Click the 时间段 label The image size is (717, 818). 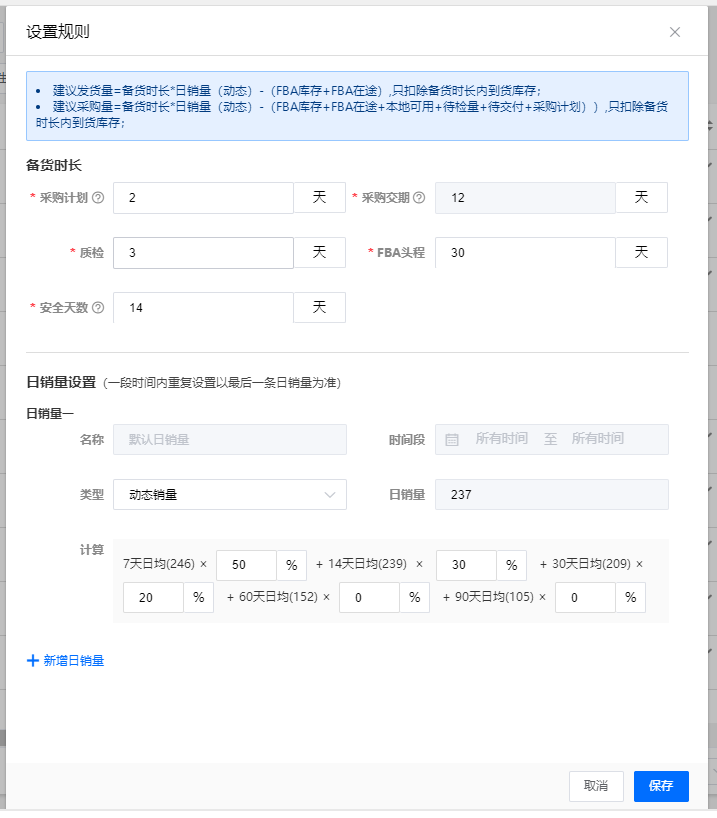(407, 440)
